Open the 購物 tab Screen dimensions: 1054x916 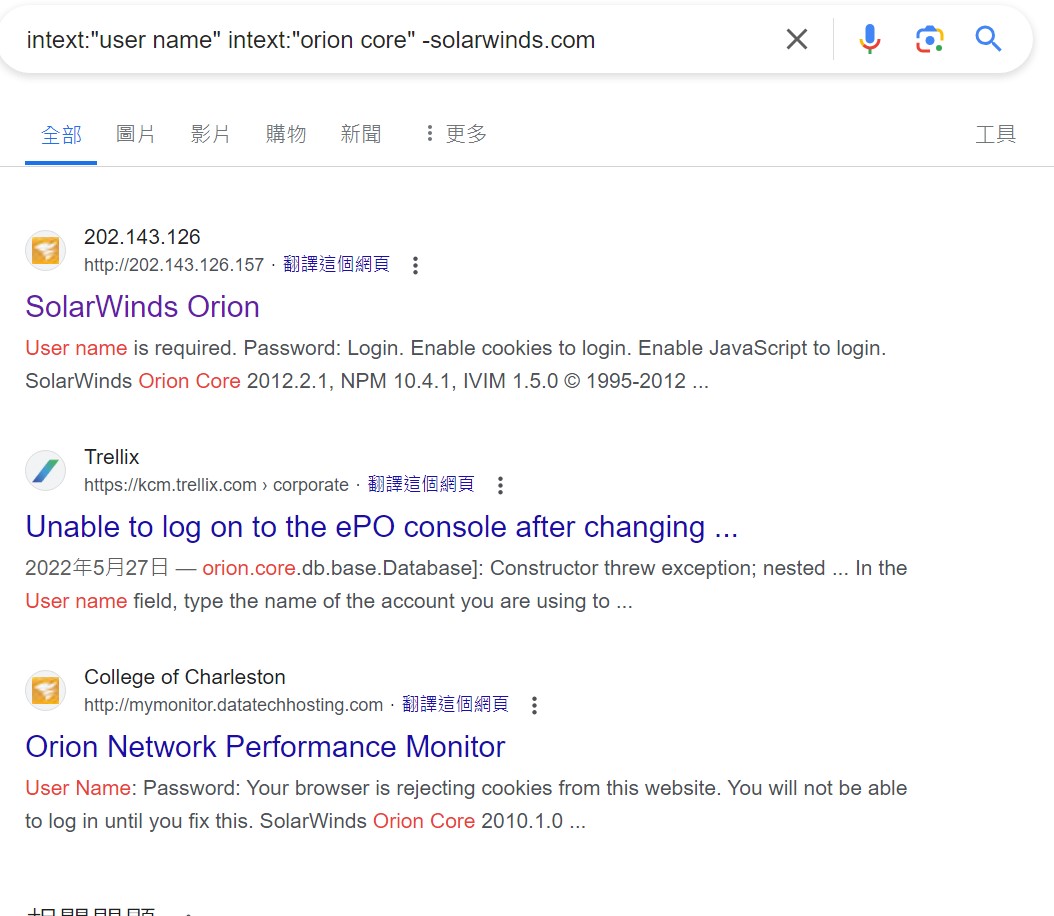pos(286,134)
